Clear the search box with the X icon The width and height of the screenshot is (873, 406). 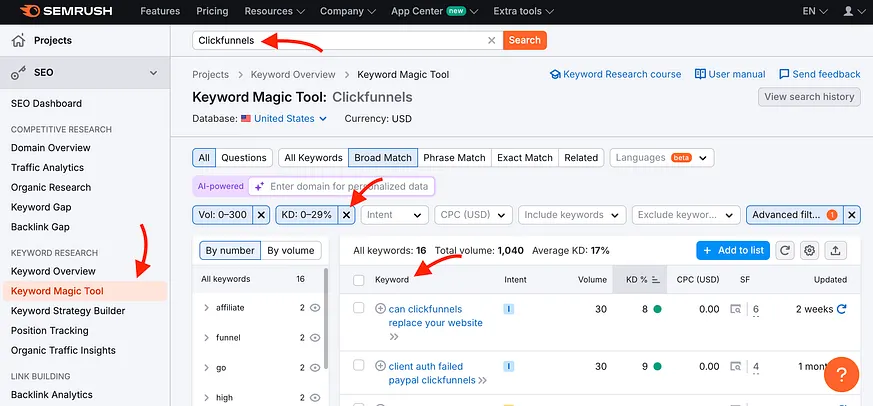coord(491,40)
